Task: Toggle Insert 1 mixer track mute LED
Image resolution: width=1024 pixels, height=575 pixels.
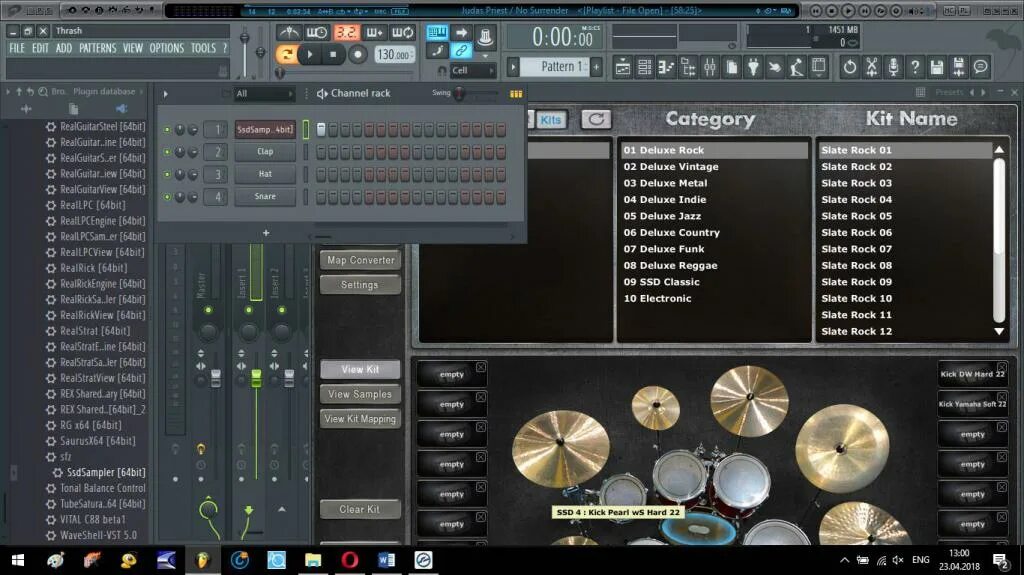Action: pos(249,310)
